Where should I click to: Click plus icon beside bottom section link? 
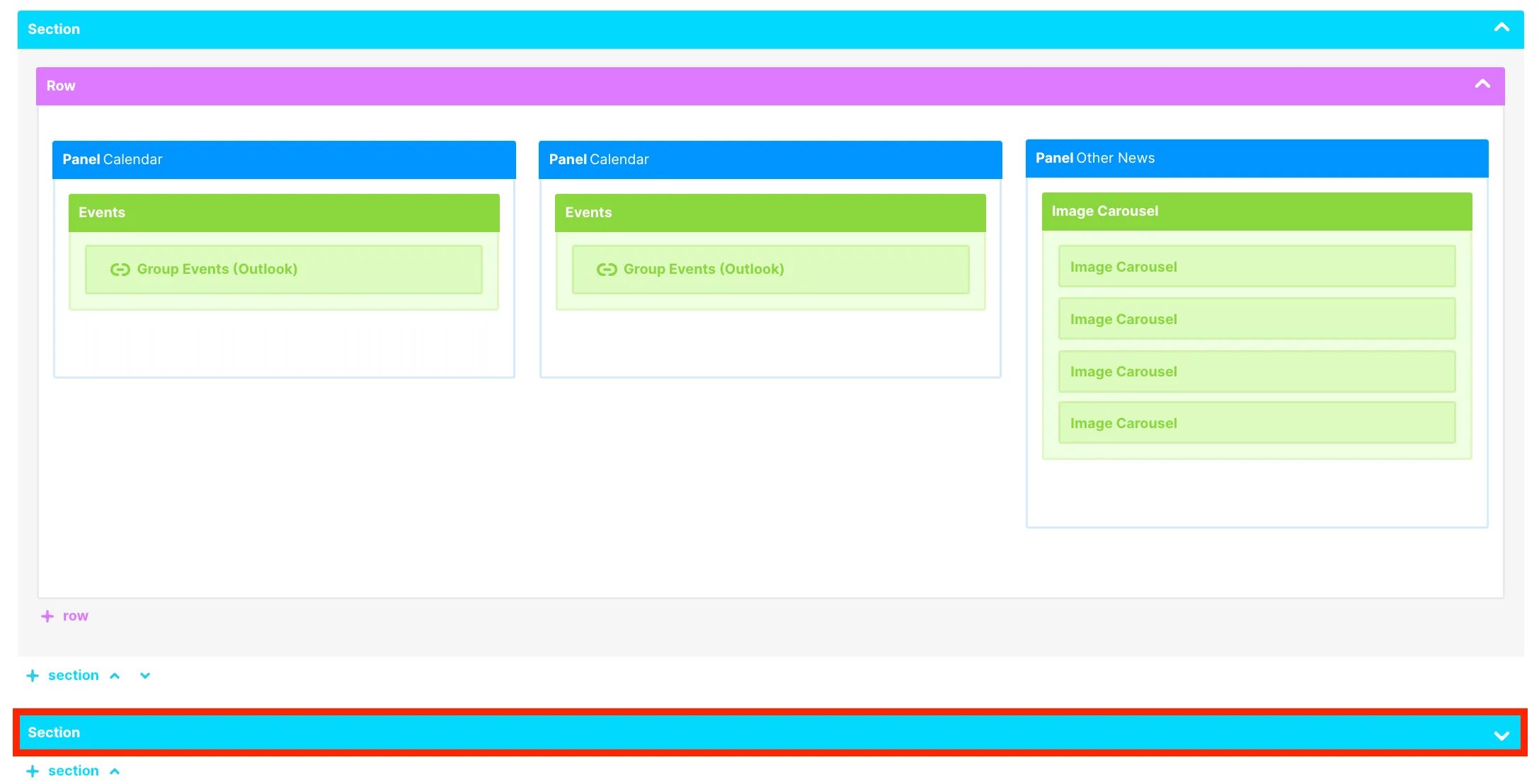tap(33, 771)
